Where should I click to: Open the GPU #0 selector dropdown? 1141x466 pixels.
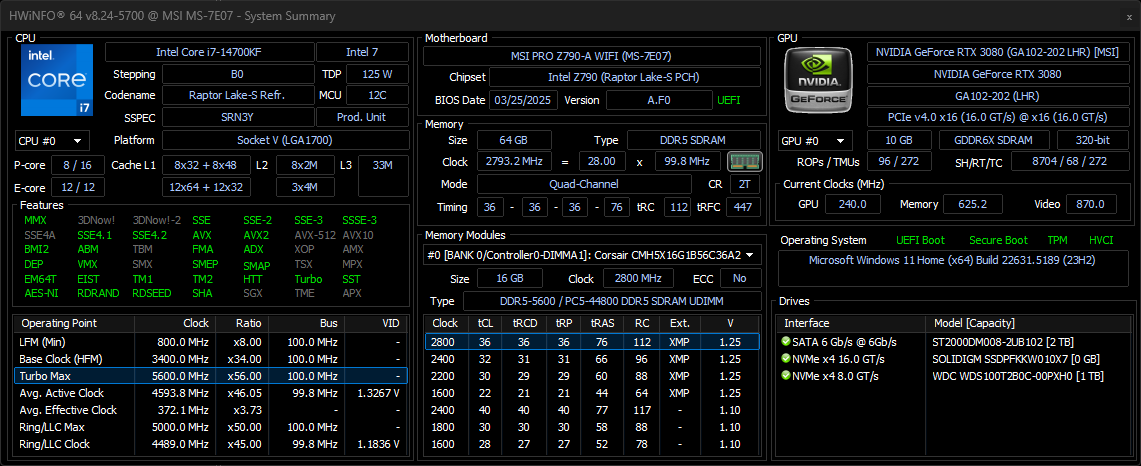point(816,141)
